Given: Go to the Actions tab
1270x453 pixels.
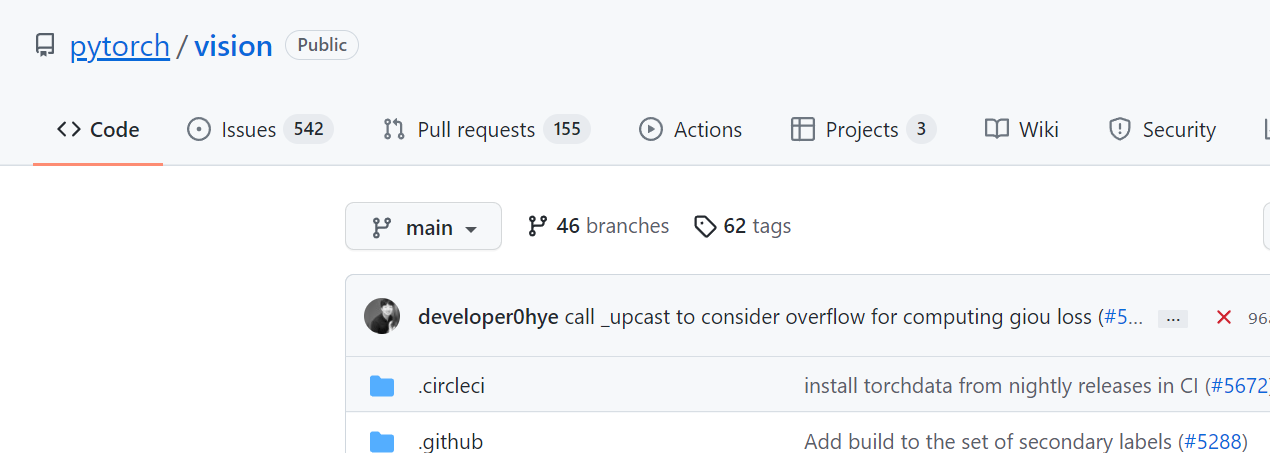Looking at the screenshot, I should (690, 129).
